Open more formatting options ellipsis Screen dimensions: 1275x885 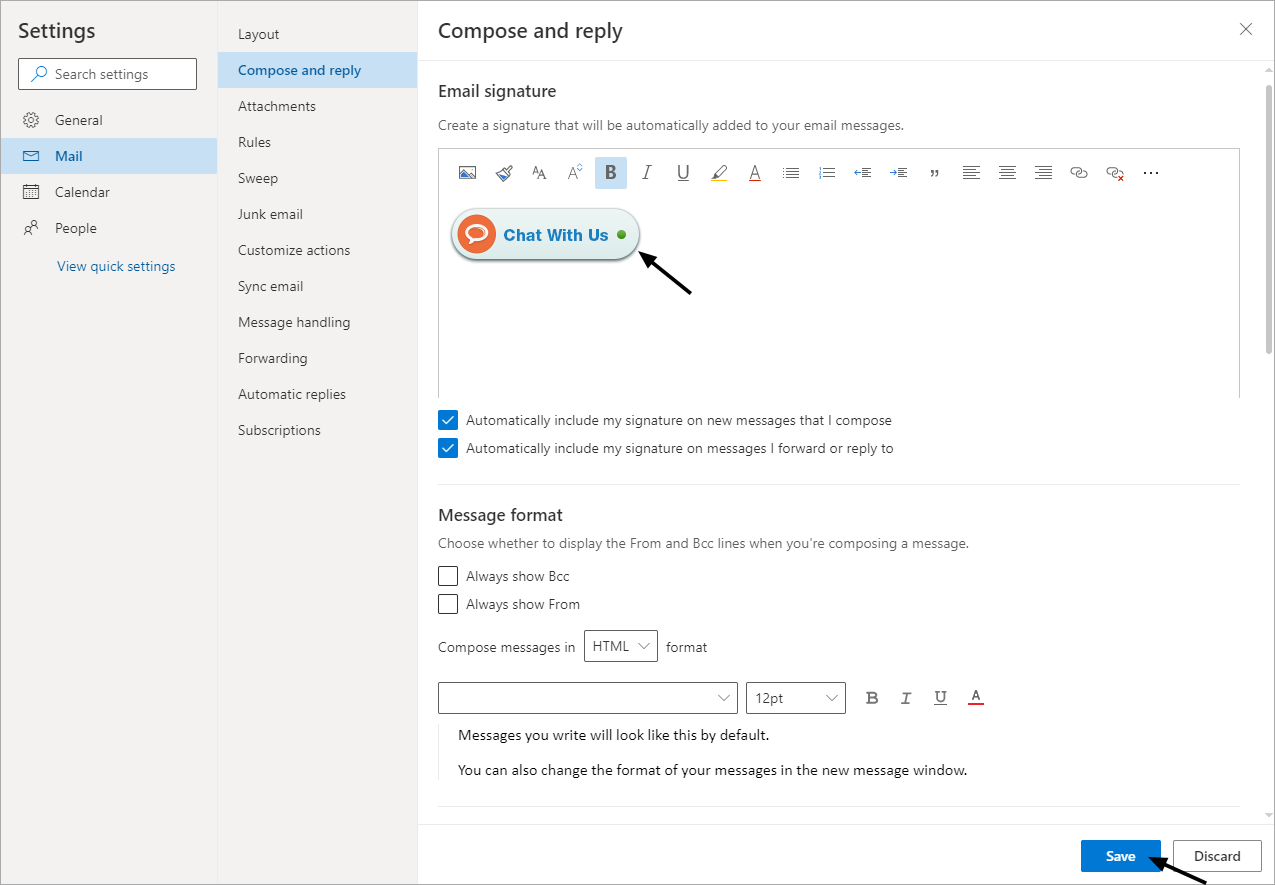[1151, 173]
